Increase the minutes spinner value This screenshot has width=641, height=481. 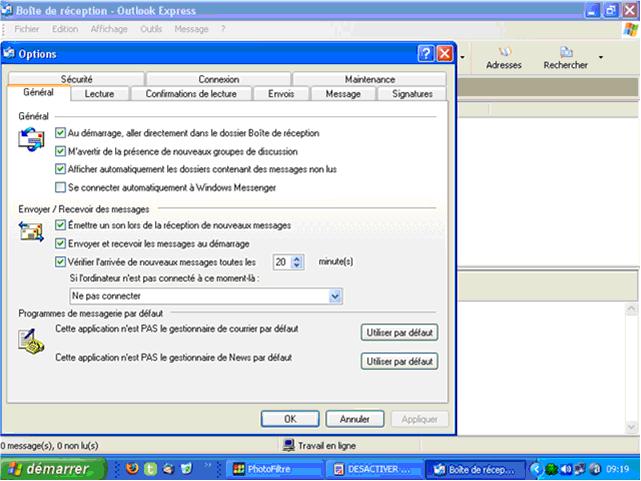click(297, 258)
